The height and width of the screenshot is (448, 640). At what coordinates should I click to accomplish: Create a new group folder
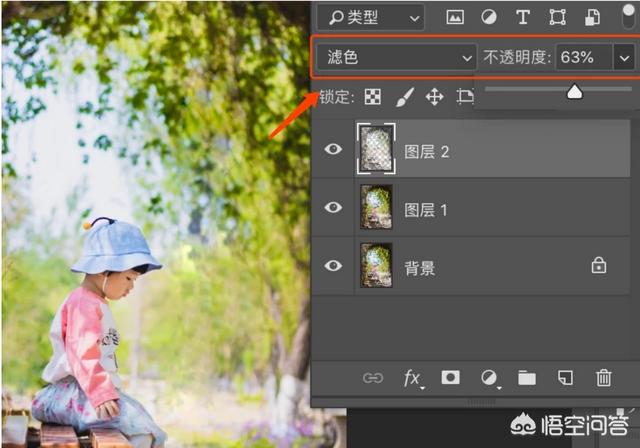tap(527, 378)
